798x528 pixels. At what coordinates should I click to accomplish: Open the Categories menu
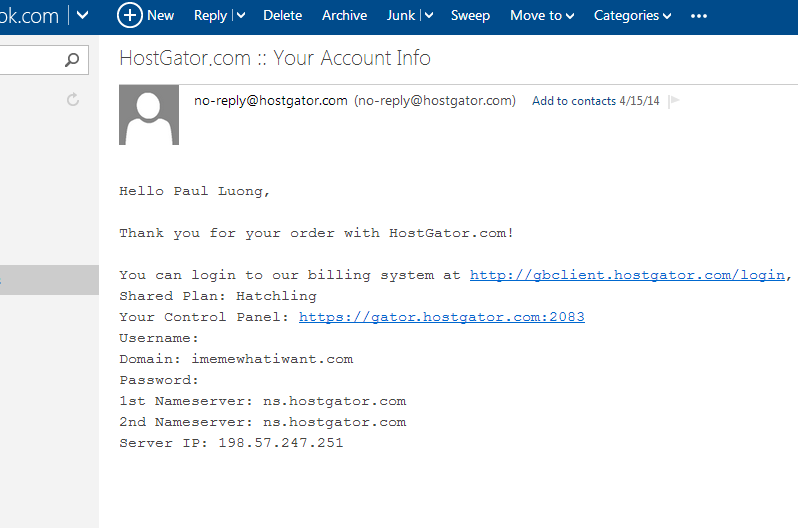point(633,16)
